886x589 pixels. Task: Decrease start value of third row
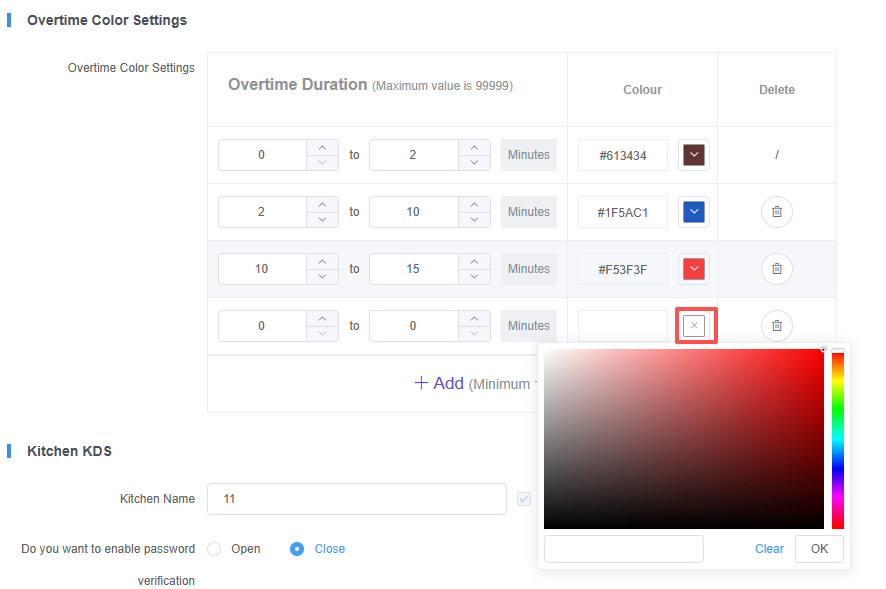pos(322,276)
